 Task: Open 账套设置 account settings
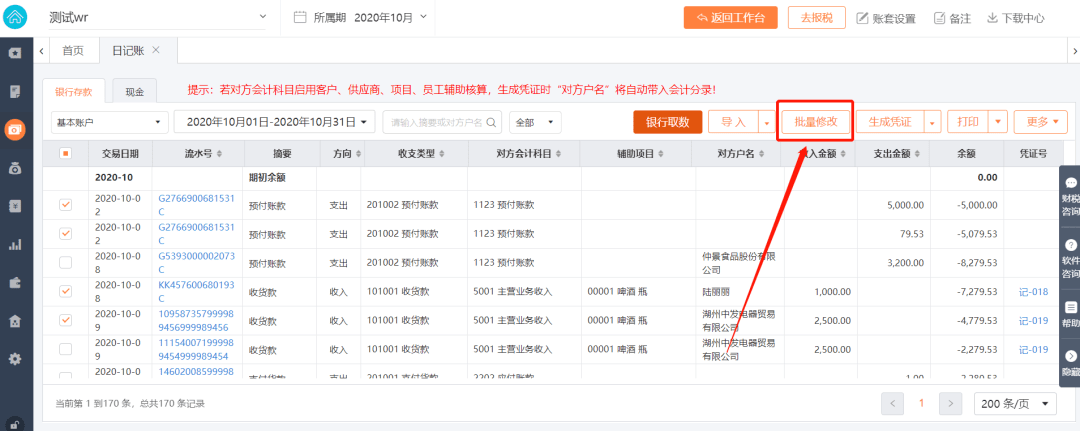[x=886, y=19]
